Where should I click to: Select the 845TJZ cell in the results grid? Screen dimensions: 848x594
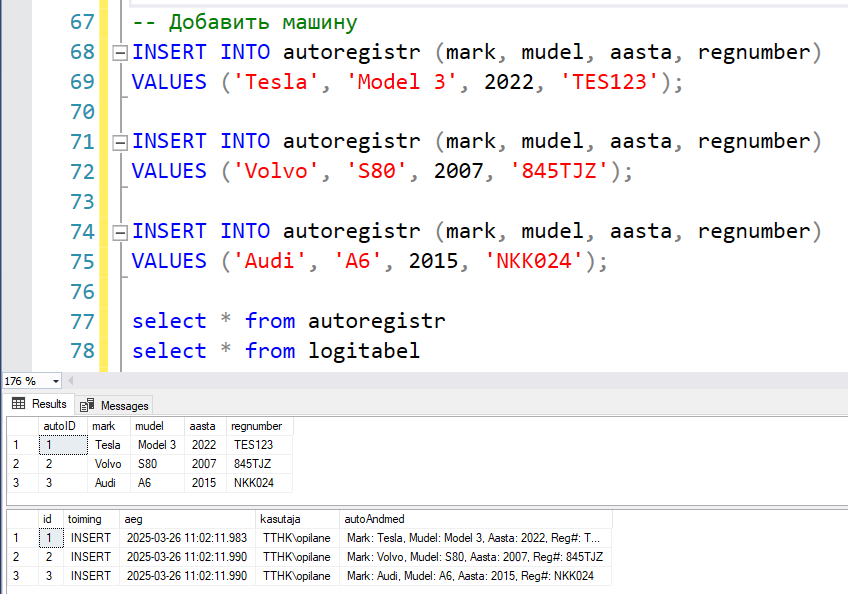click(x=260, y=464)
